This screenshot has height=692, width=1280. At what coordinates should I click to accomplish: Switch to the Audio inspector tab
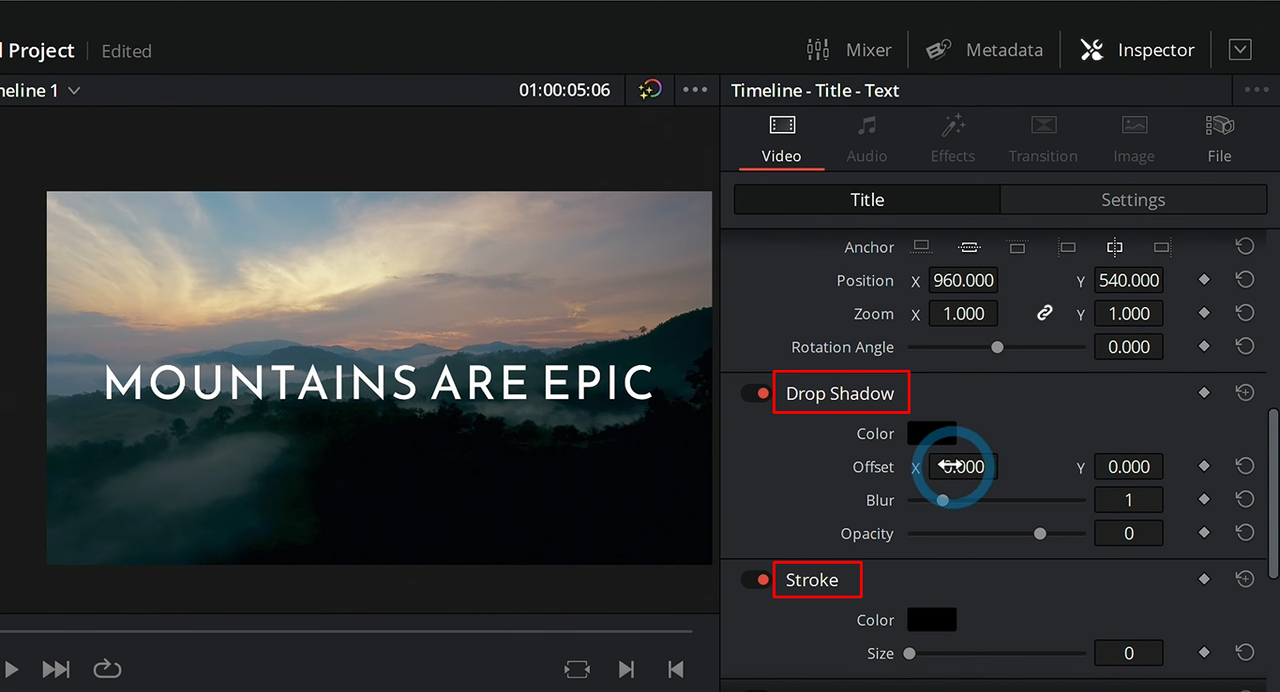coord(867,138)
